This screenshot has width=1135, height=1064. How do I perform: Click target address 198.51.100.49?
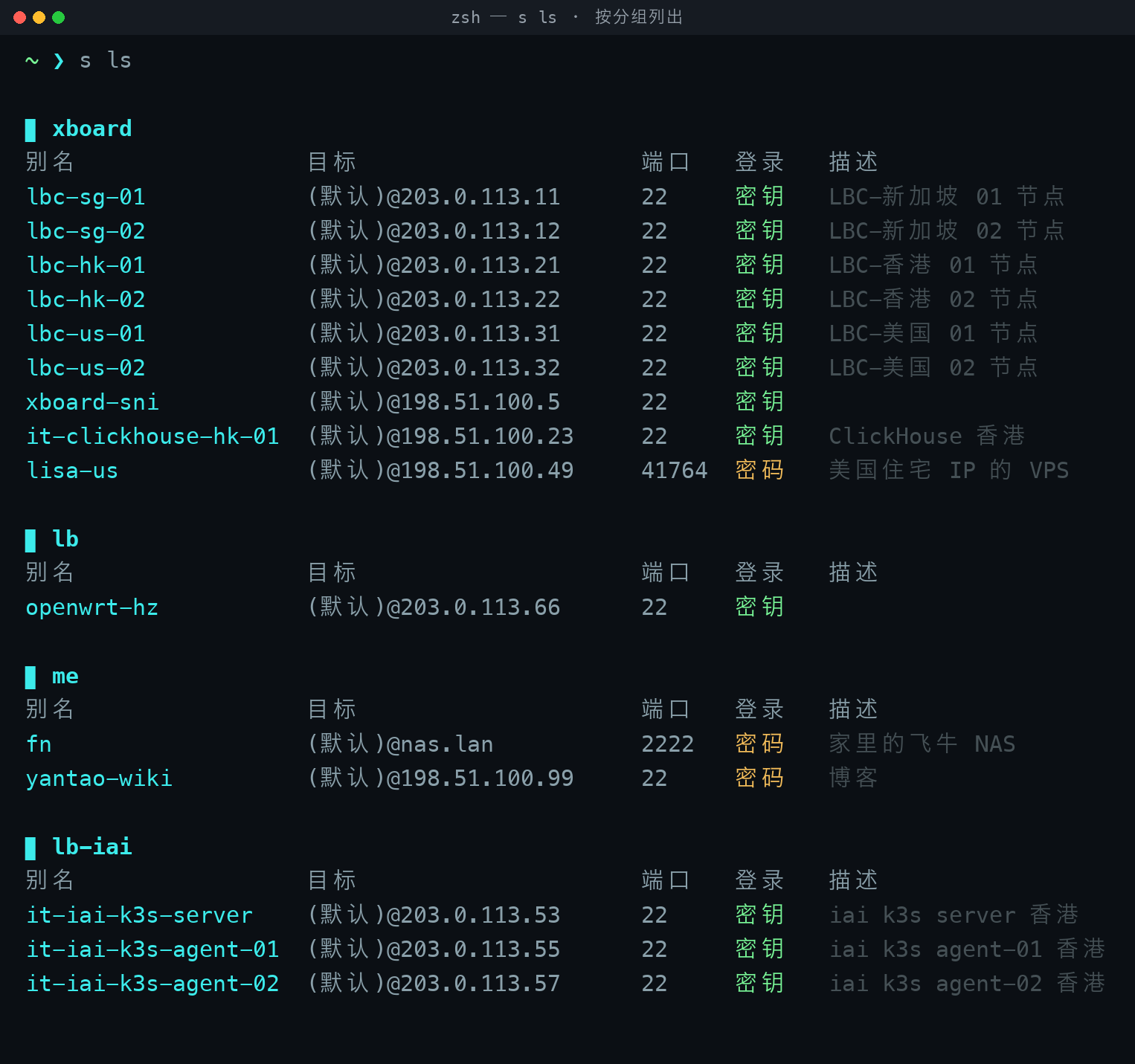point(488,471)
